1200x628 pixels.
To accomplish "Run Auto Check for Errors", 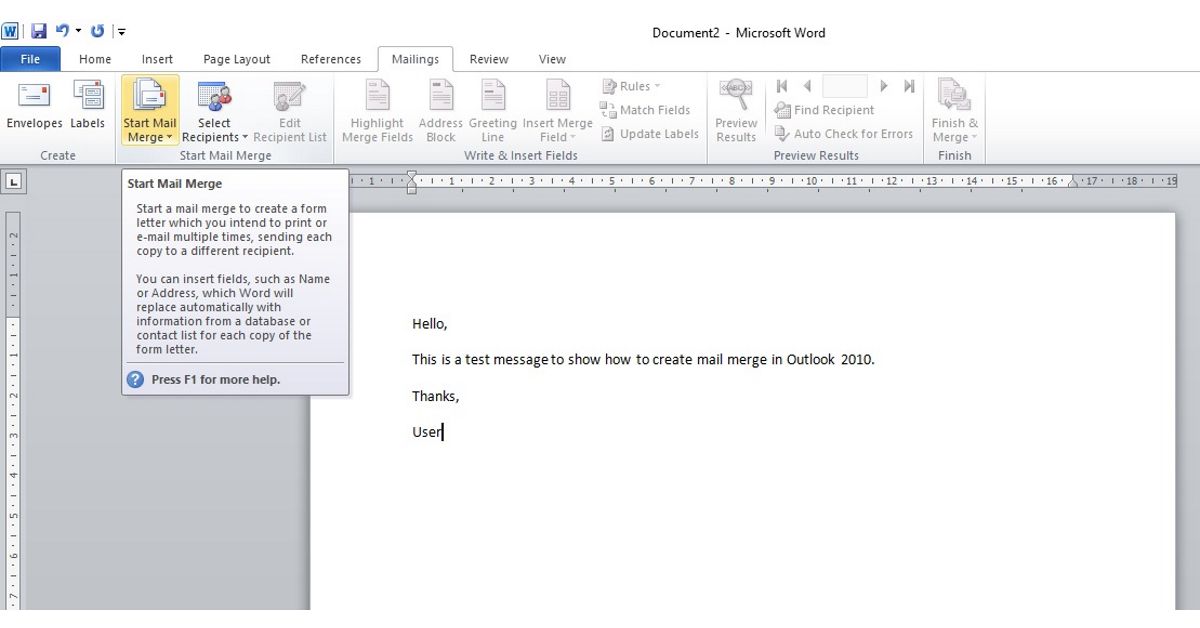I will [845, 133].
